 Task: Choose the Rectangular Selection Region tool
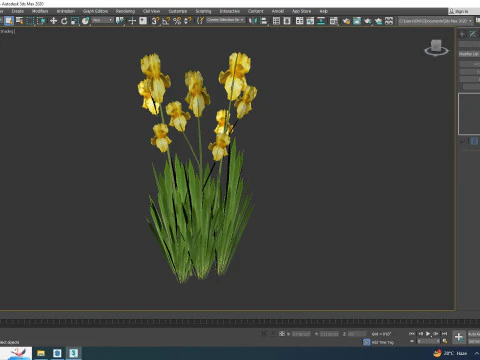pyautogui.click(x=30, y=21)
